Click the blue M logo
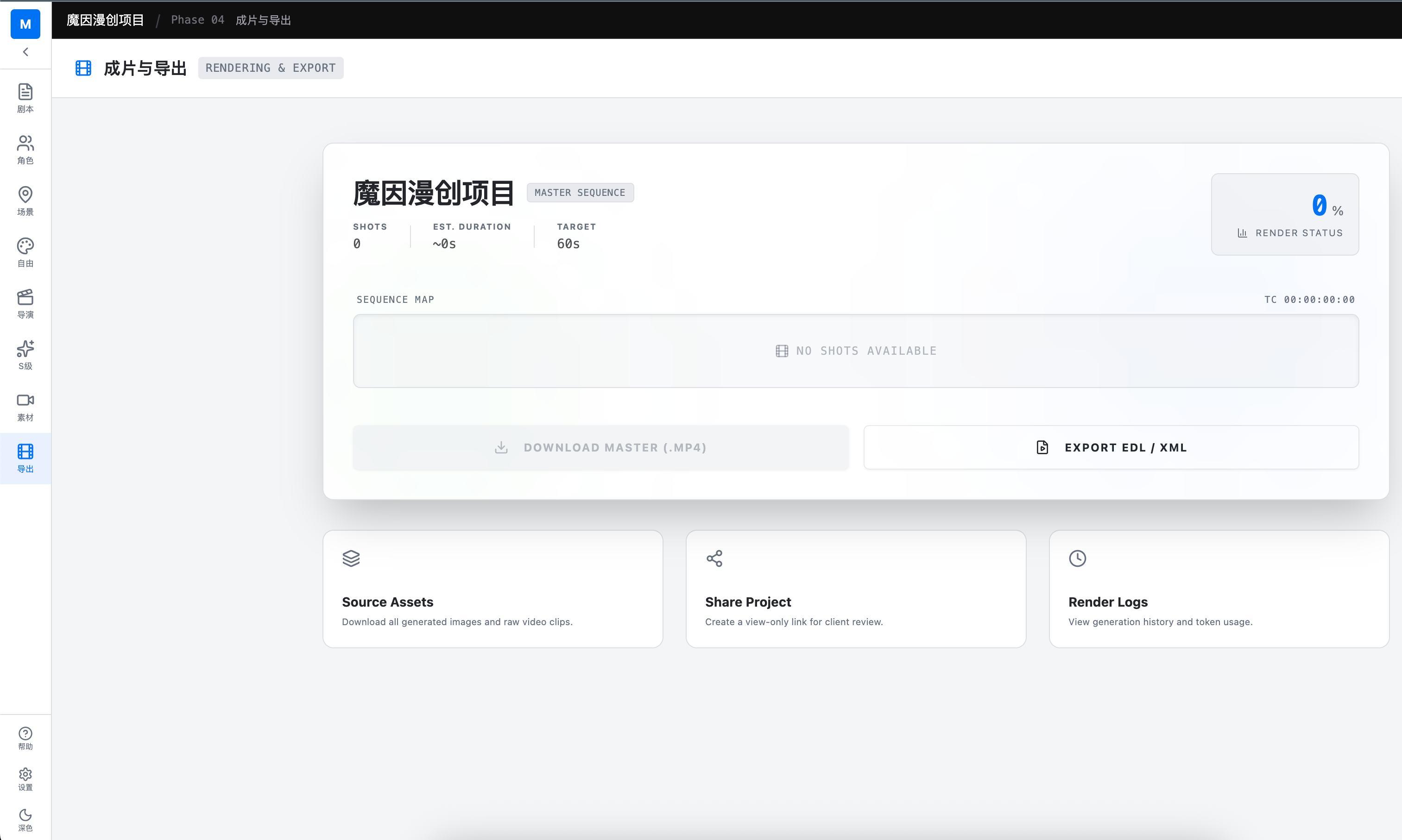This screenshot has width=1402, height=840. pyautogui.click(x=25, y=24)
